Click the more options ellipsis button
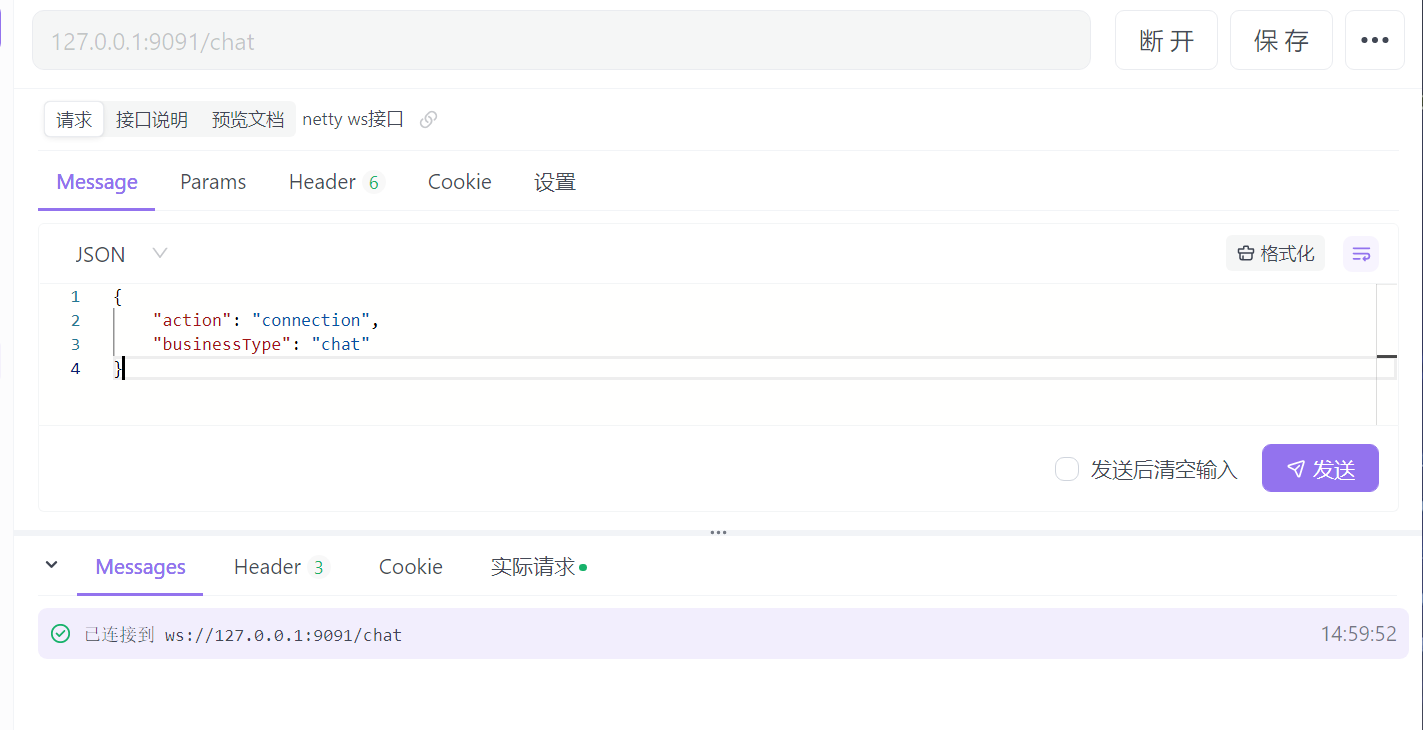Image resolution: width=1423 pixels, height=730 pixels. (x=1374, y=40)
